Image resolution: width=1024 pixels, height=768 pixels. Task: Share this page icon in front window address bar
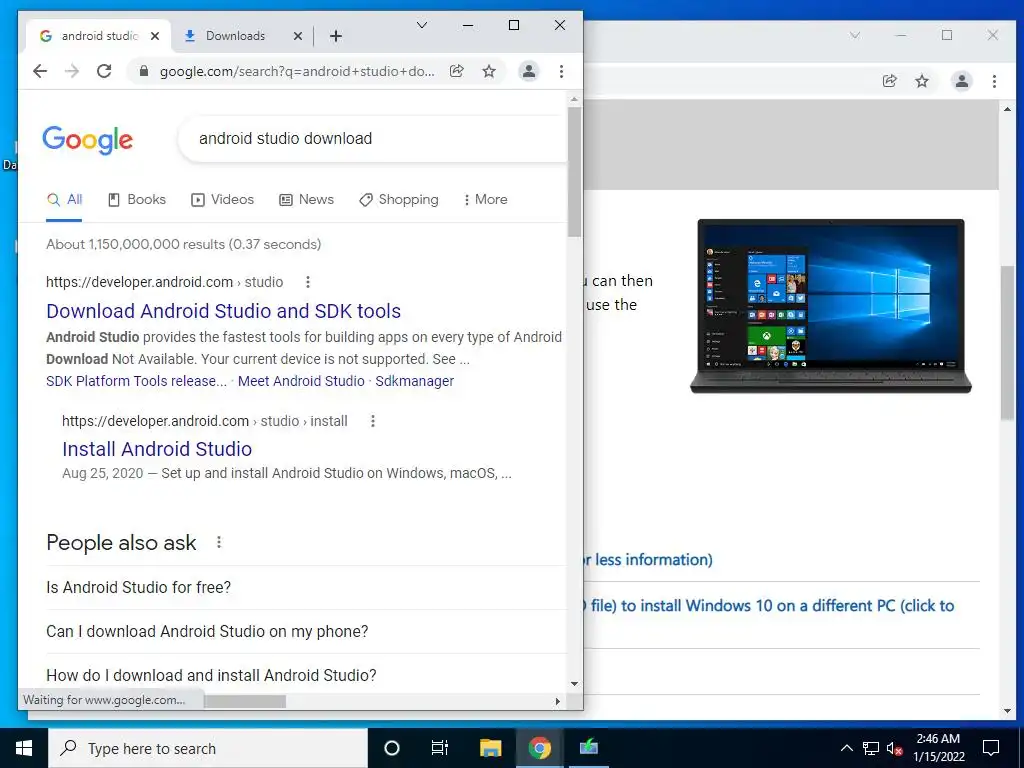457,71
